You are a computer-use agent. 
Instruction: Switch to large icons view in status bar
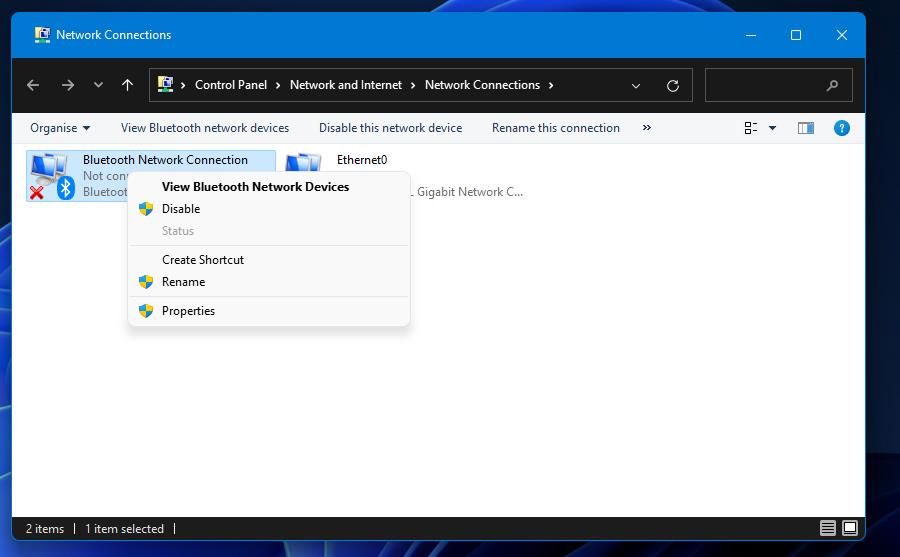click(850, 528)
